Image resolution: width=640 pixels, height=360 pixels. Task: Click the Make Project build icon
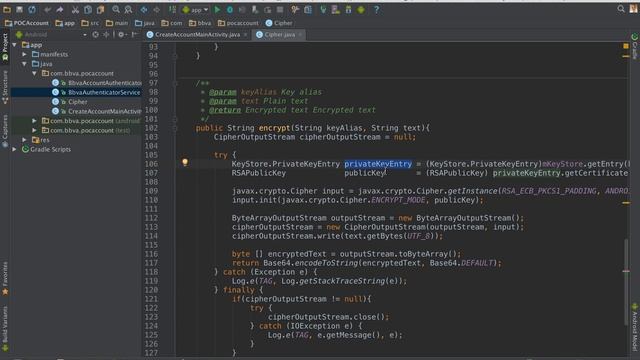coord(172,9)
